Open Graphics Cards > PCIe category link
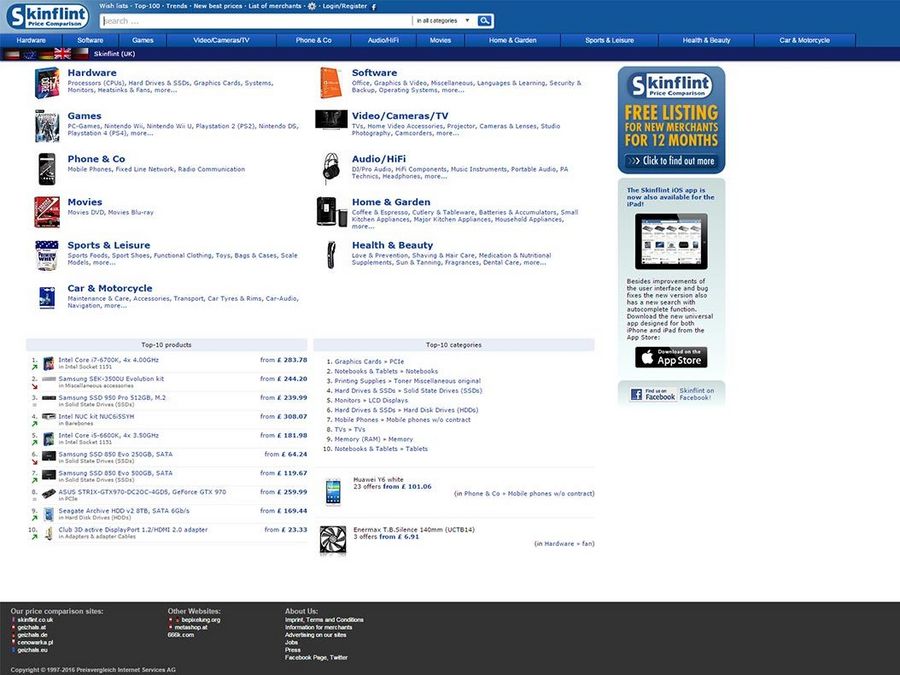900x675 pixels. (371, 361)
